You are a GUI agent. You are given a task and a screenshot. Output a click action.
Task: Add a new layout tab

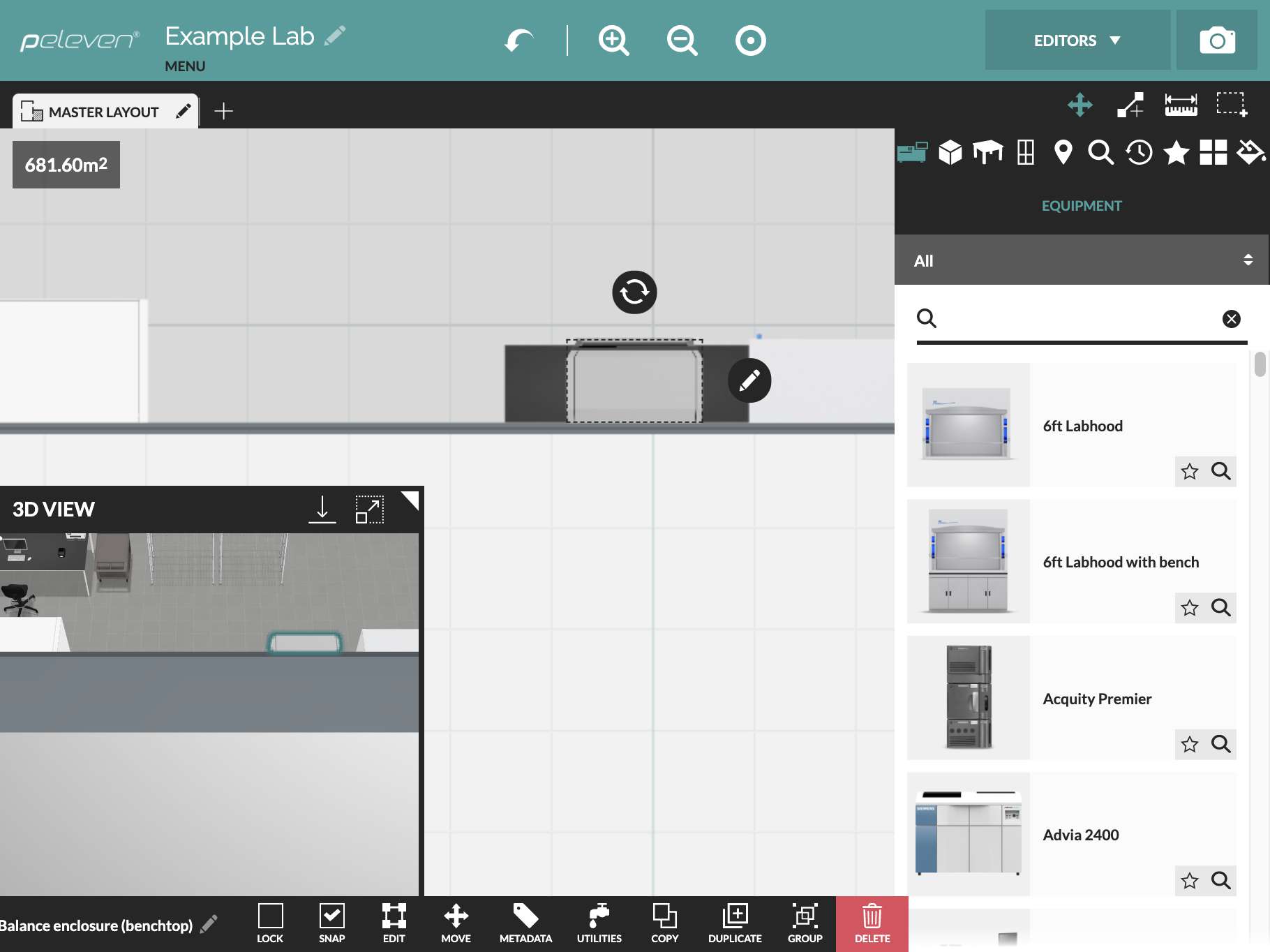point(223,111)
